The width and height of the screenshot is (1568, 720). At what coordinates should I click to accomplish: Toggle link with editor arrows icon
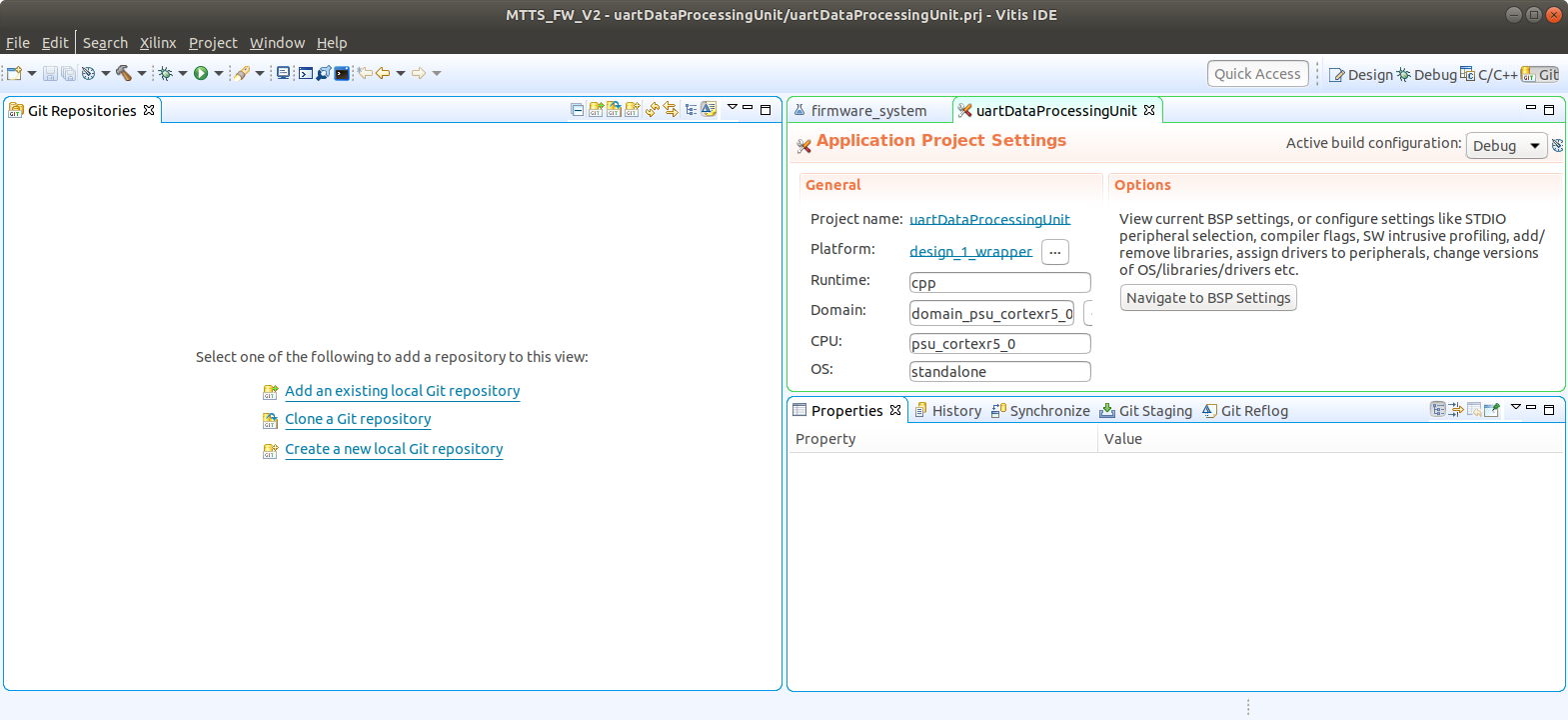[671, 110]
